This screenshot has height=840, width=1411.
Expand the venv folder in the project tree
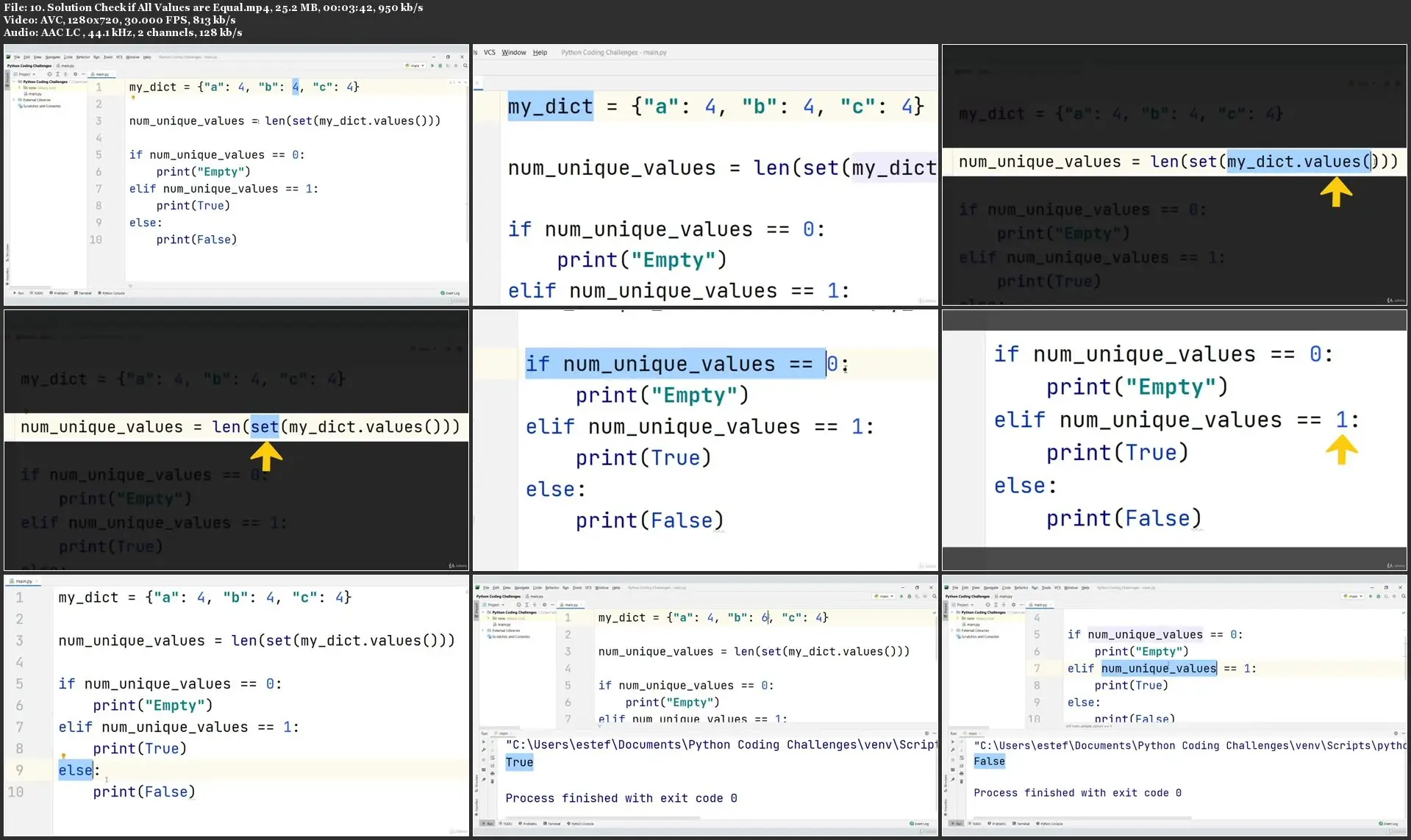(19, 87)
